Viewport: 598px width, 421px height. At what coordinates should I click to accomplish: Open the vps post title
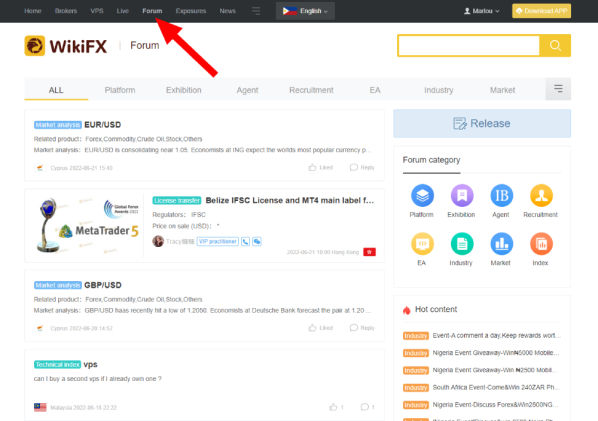point(90,365)
